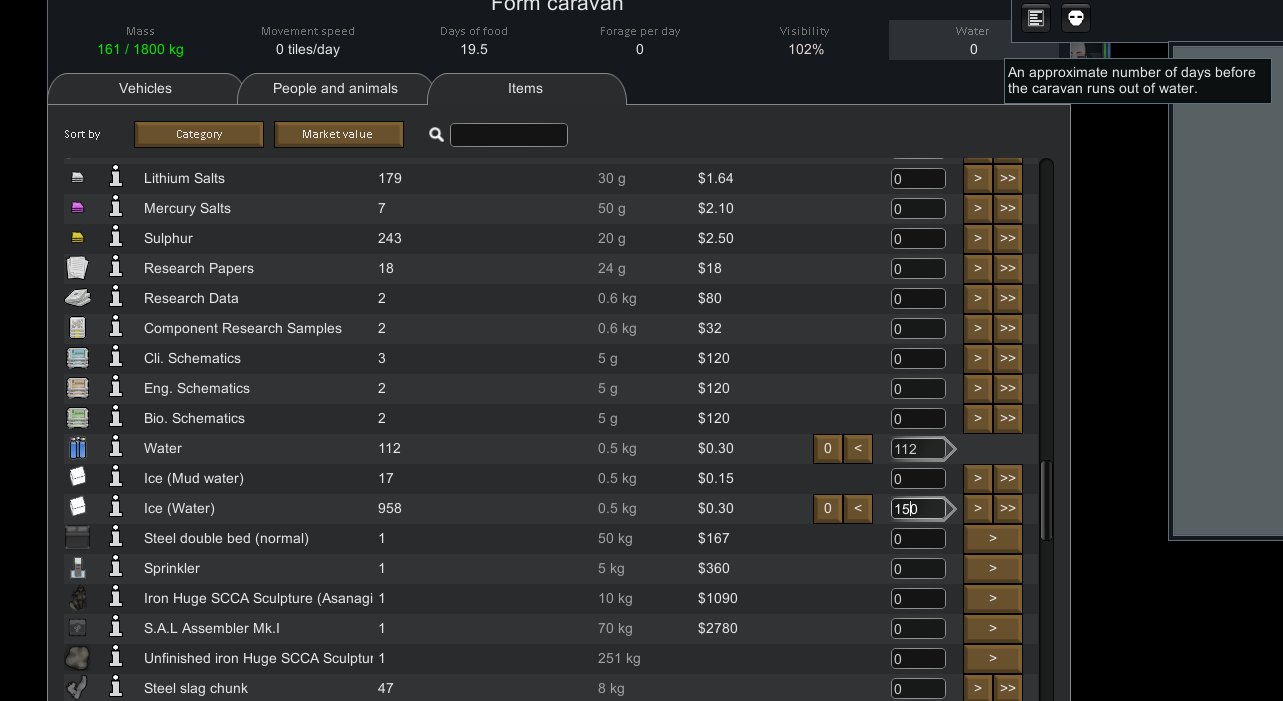The width and height of the screenshot is (1283, 701).
Task: Open info for Research Data
Action: pyautogui.click(x=116, y=298)
